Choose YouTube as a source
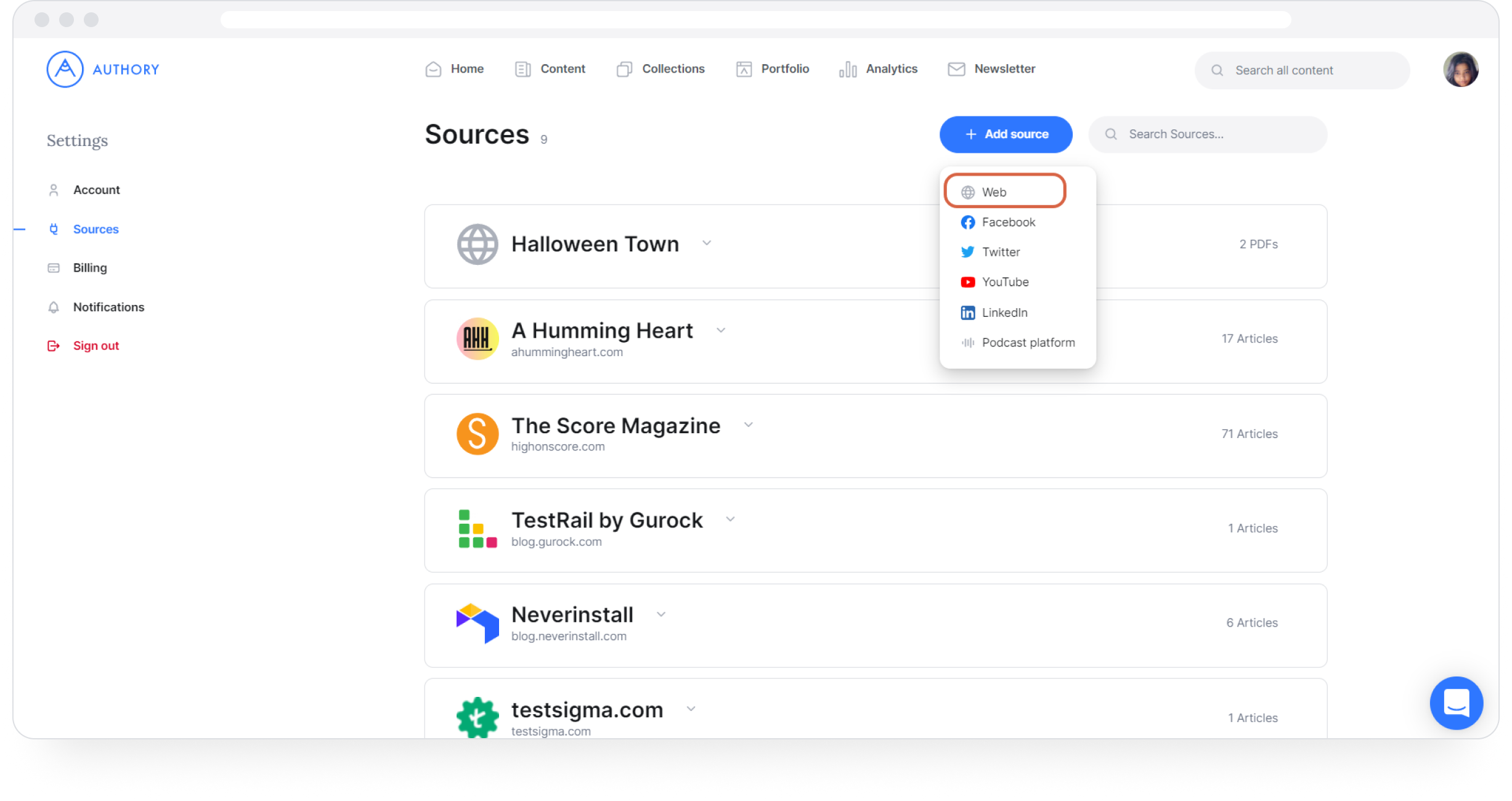1512x801 pixels. coord(994,282)
